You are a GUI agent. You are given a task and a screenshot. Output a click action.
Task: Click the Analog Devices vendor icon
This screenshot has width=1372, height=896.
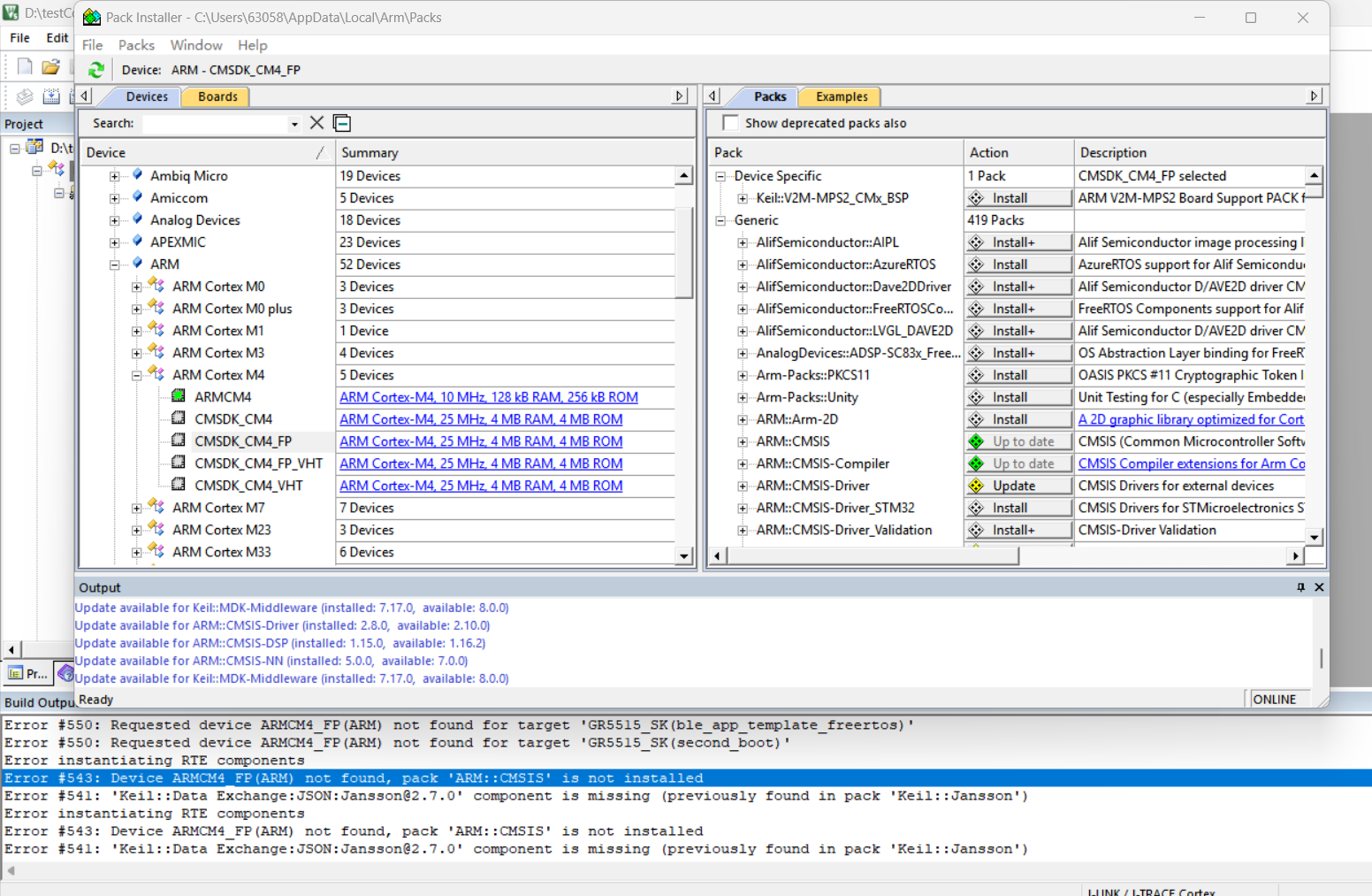(x=137, y=219)
